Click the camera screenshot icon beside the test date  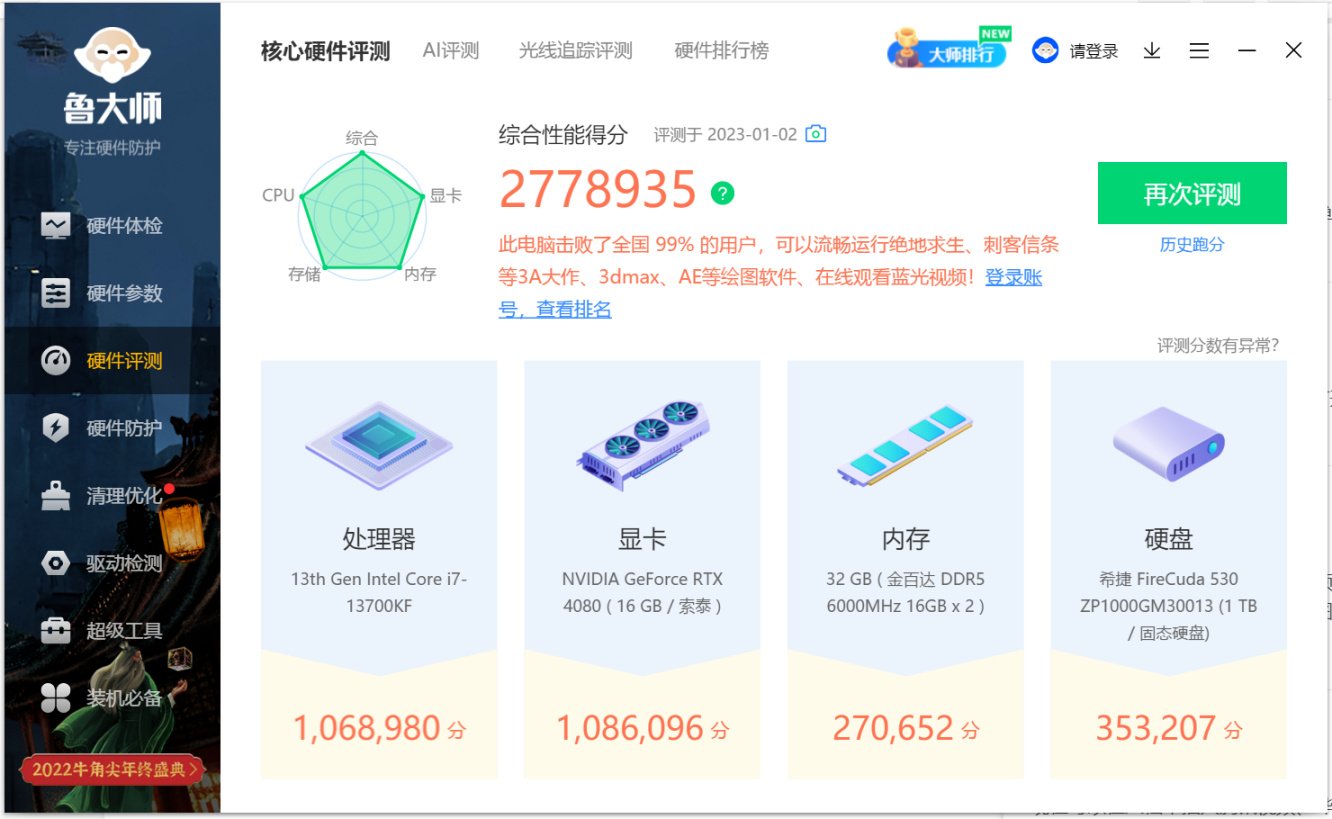click(x=816, y=134)
